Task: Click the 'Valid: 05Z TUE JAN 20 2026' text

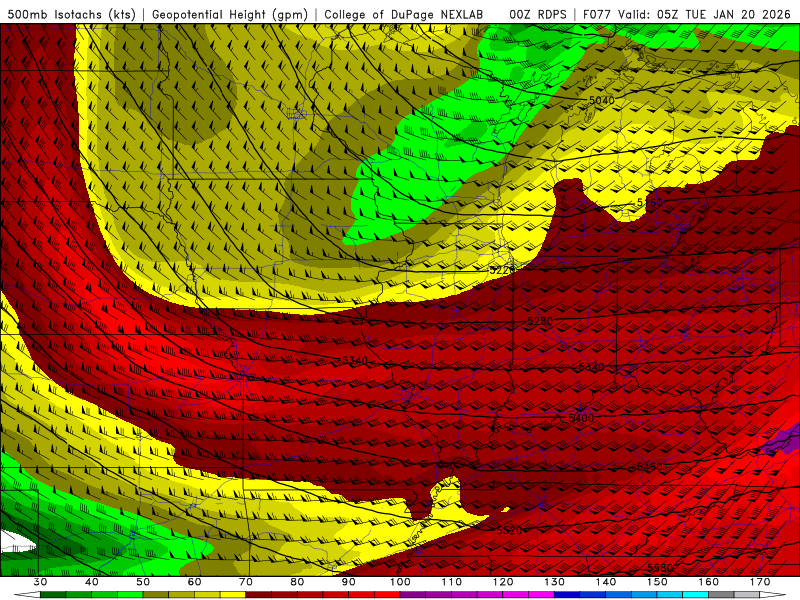Action: click(705, 14)
